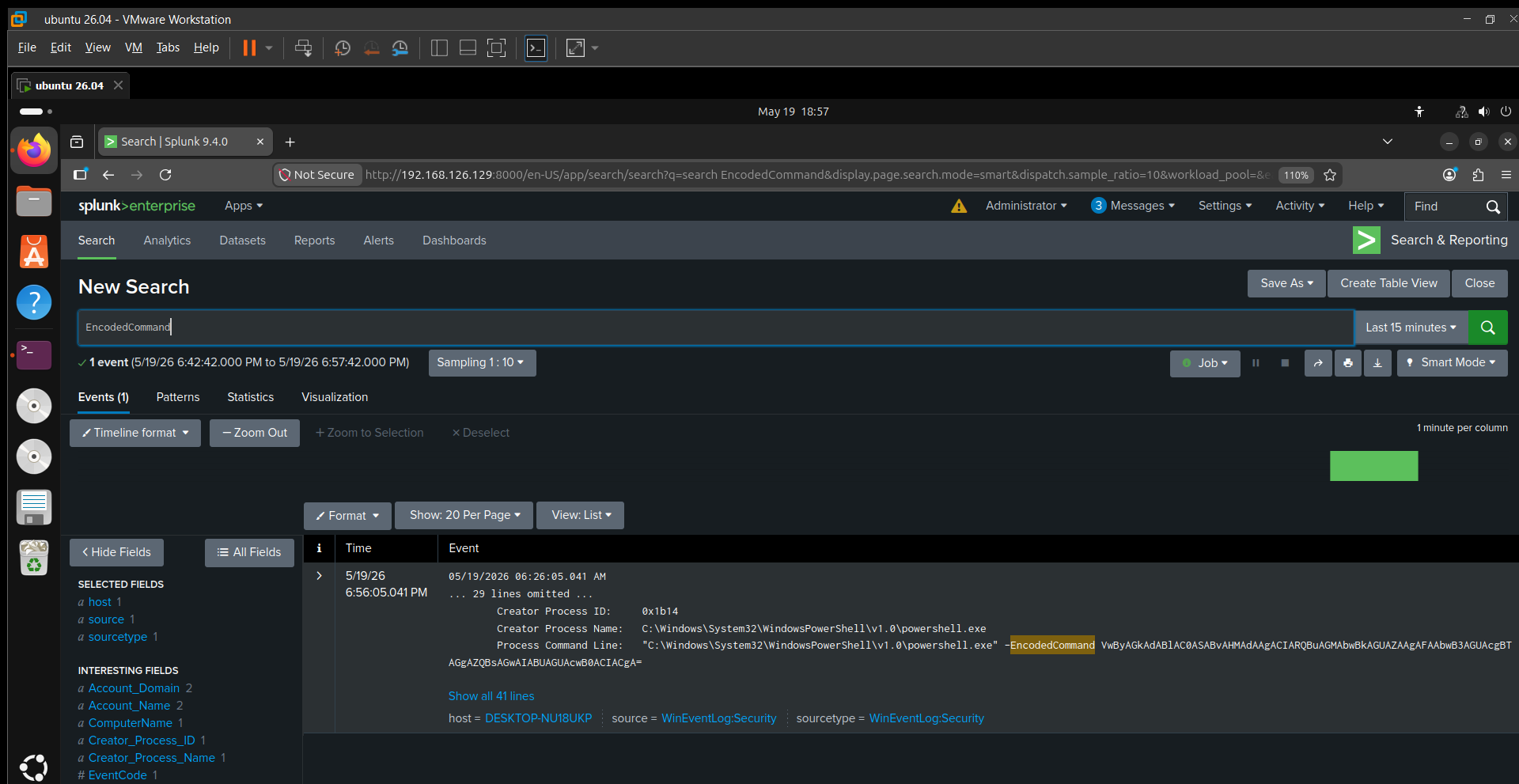The height and width of the screenshot is (784, 1519).
Task: Open Save As dropdown
Action: (1286, 283)
